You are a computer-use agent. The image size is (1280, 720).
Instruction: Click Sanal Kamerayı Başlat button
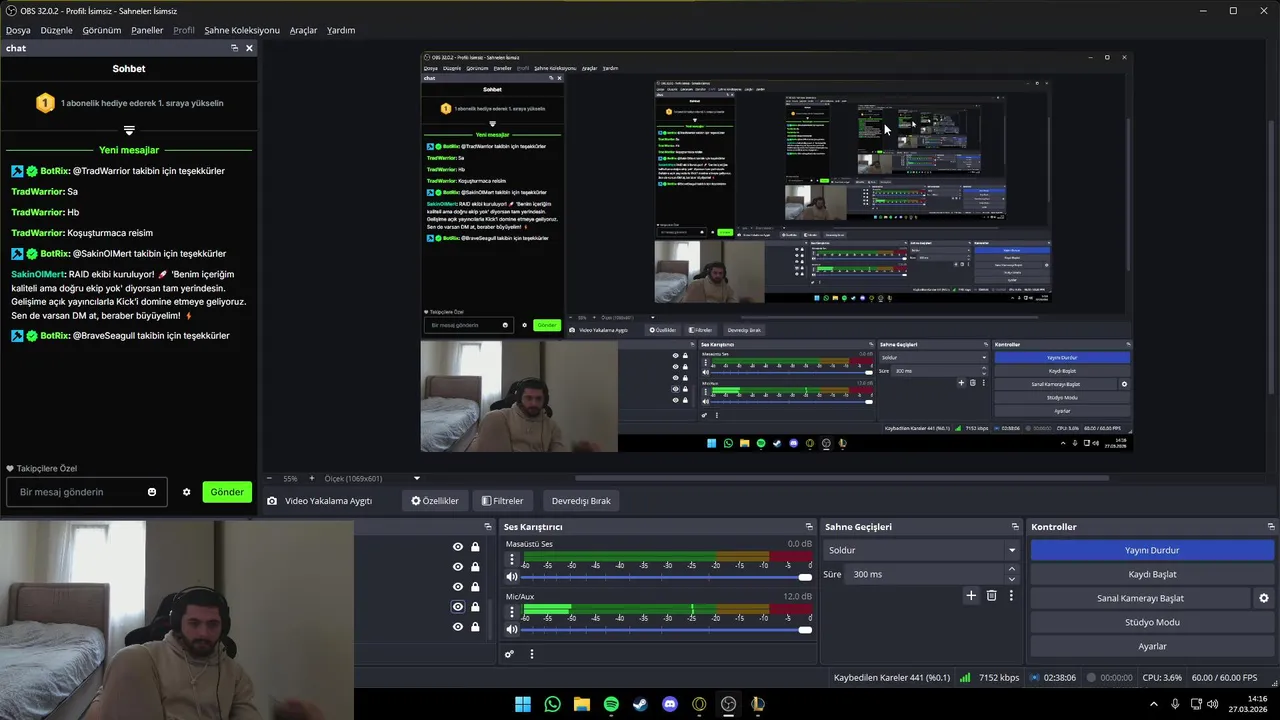(1140, 598)
